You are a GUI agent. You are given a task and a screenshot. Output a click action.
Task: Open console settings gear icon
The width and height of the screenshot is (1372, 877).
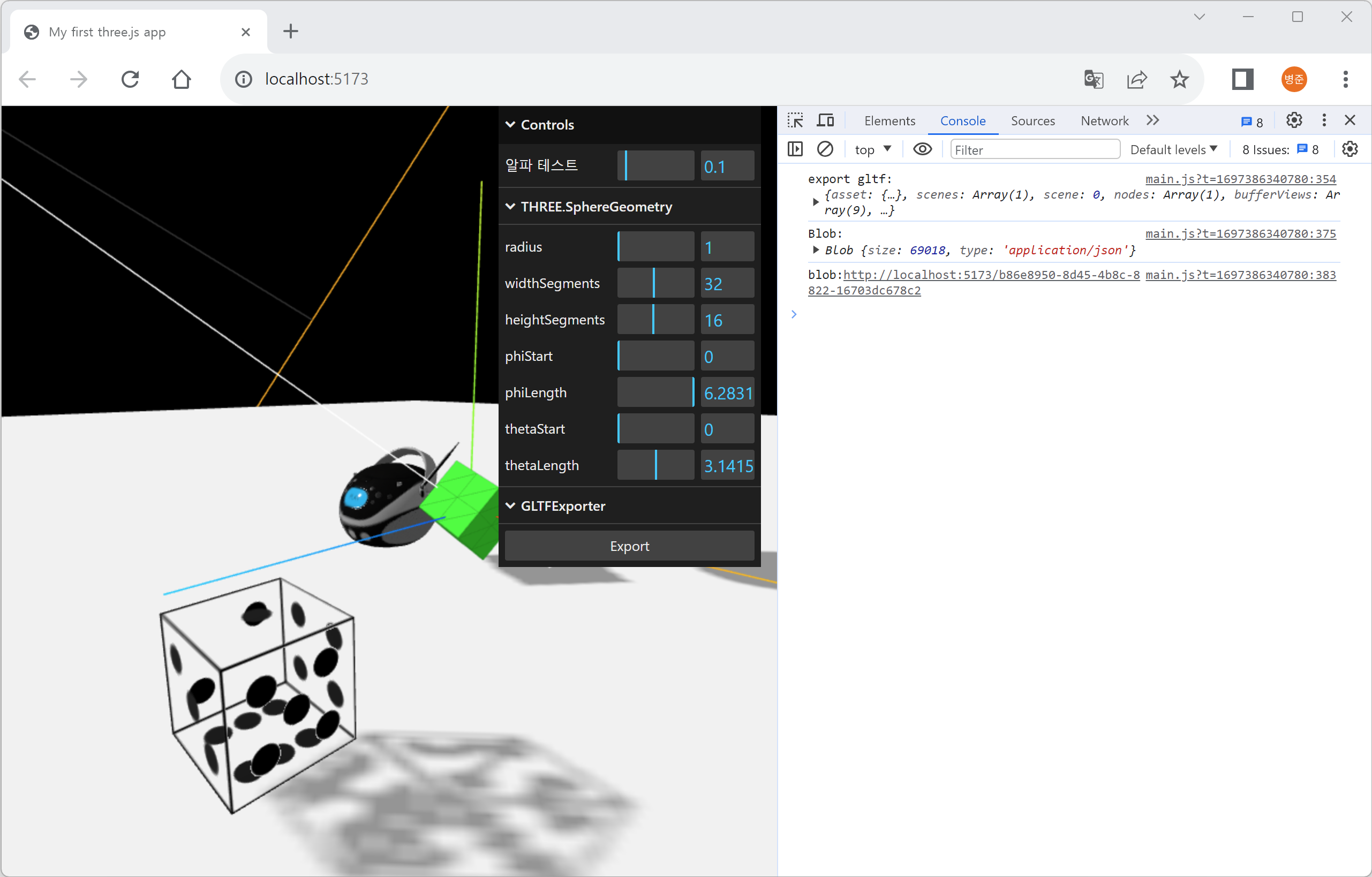(1349, 149)
